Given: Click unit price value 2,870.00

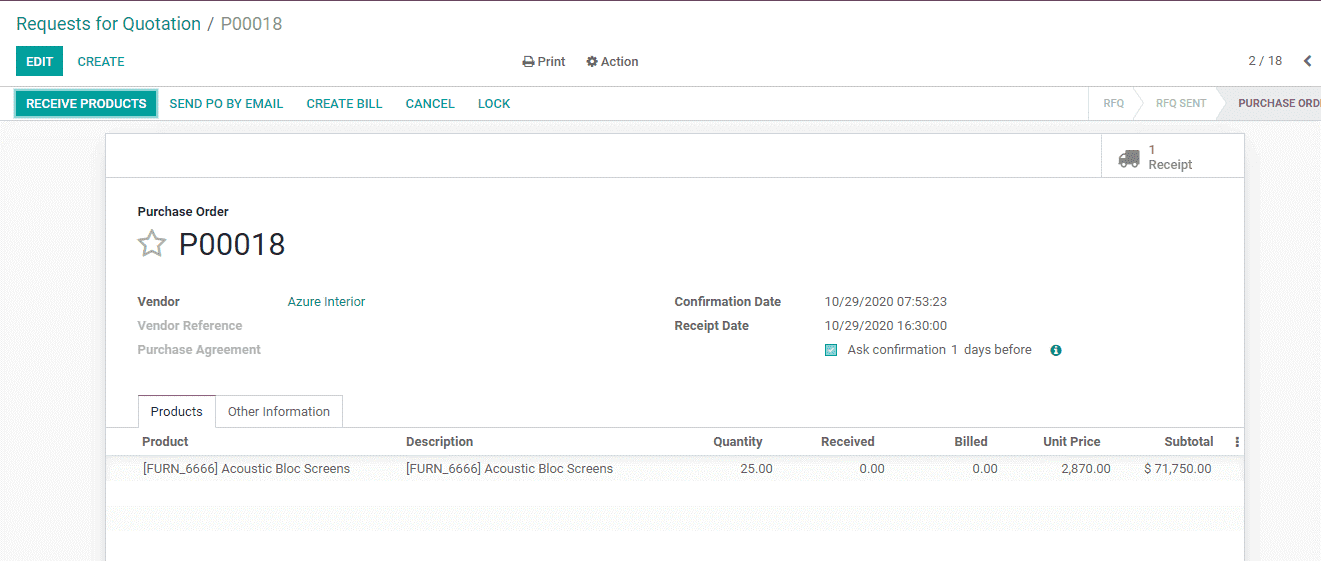Looking at the screenshot, I should coord(1086,469).
